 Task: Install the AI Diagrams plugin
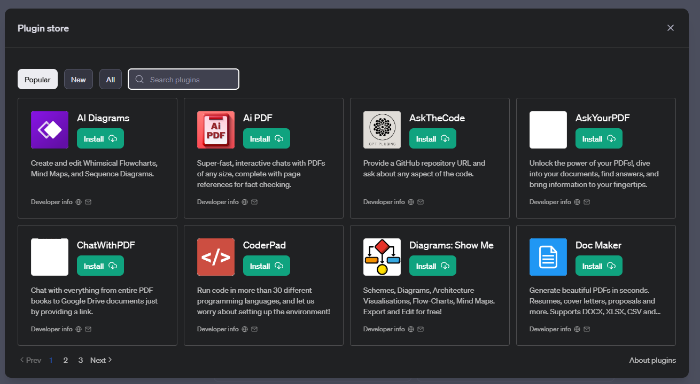(100, 139)
